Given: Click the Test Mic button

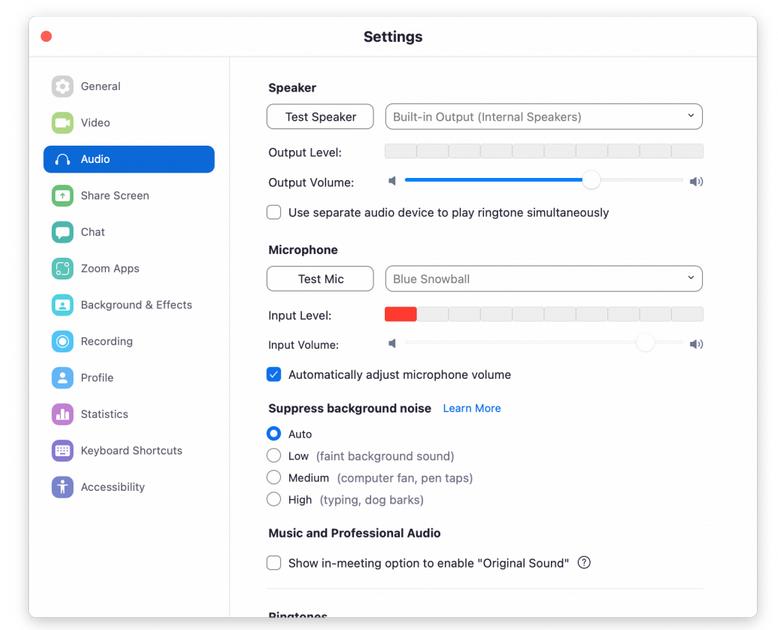Looking at the screenshot, I should coord(320,279).
